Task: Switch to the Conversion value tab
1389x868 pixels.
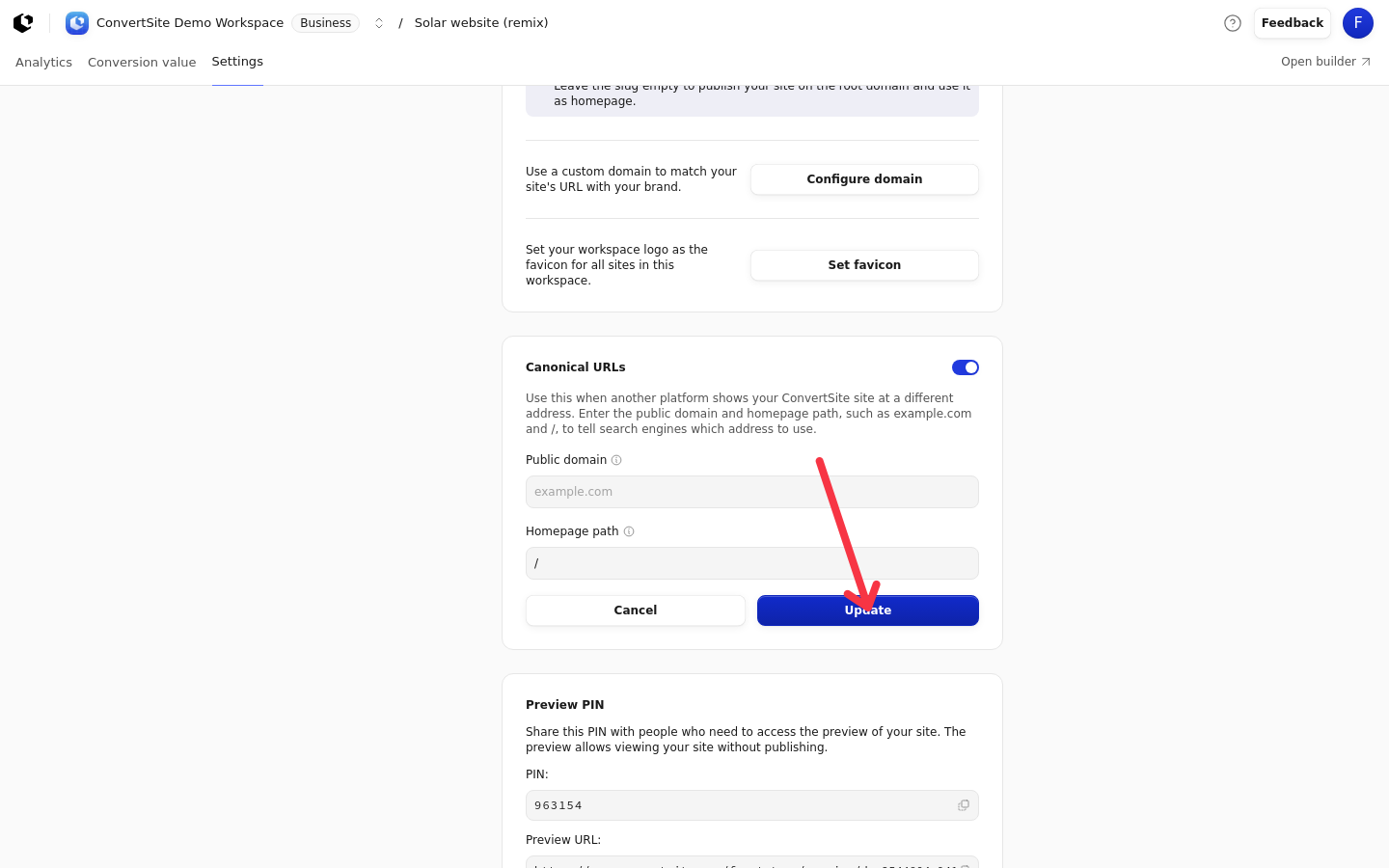Action: (x=142, y=62)
